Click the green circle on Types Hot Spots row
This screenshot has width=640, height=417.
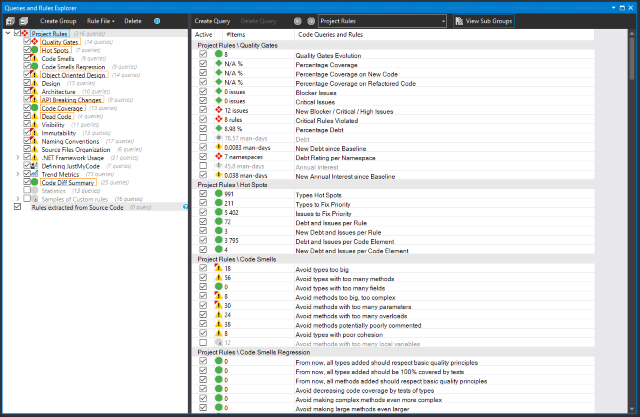pyautogui.click(x=219, y=194)
